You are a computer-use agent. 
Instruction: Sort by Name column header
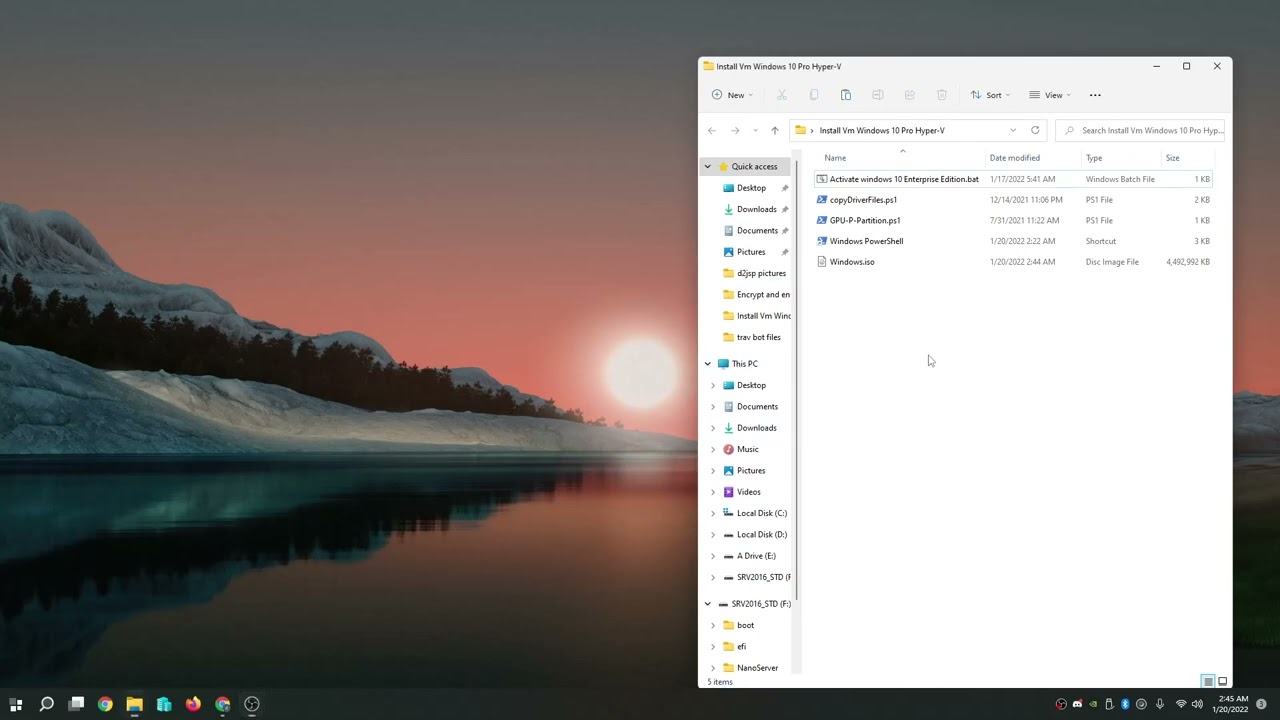pyautogui.click(x=835, y=158)
